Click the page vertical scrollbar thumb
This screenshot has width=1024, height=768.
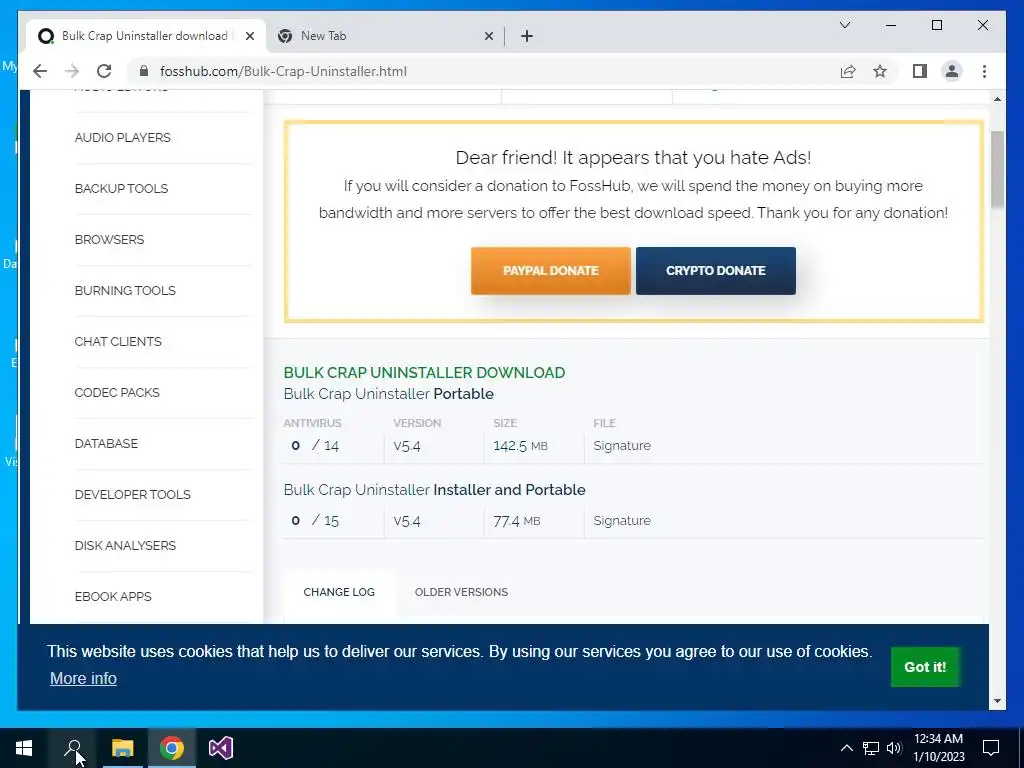(997, 169)
